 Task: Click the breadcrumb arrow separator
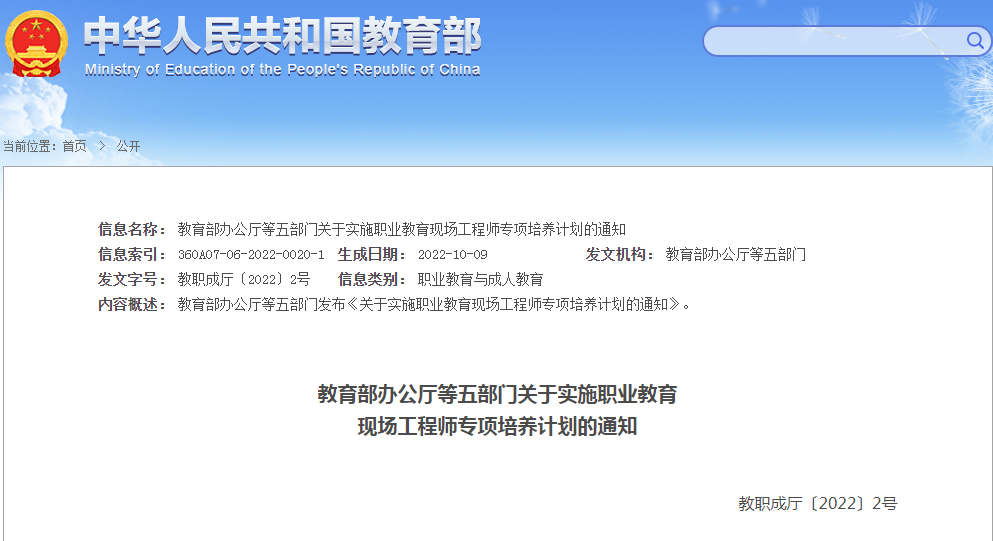[x=101, y=146]
